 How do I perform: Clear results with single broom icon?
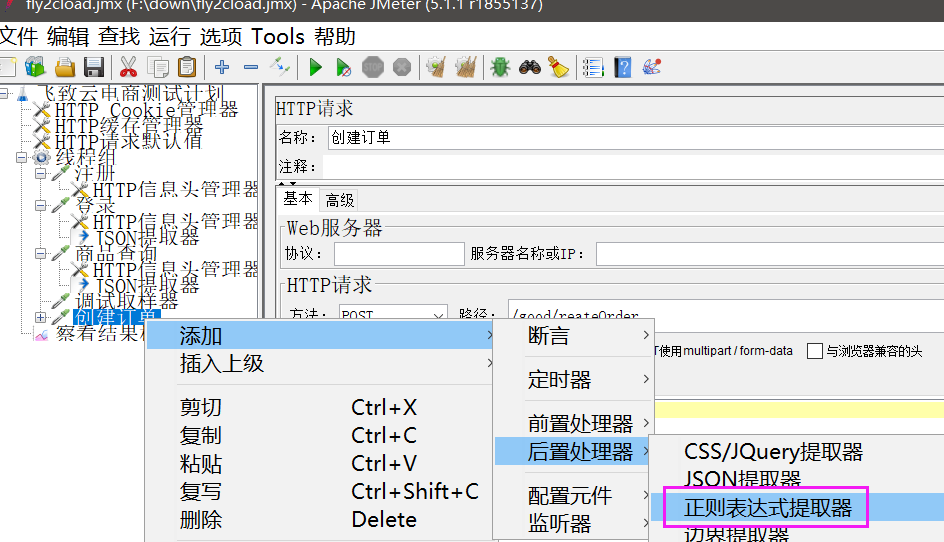pos(436,67)
